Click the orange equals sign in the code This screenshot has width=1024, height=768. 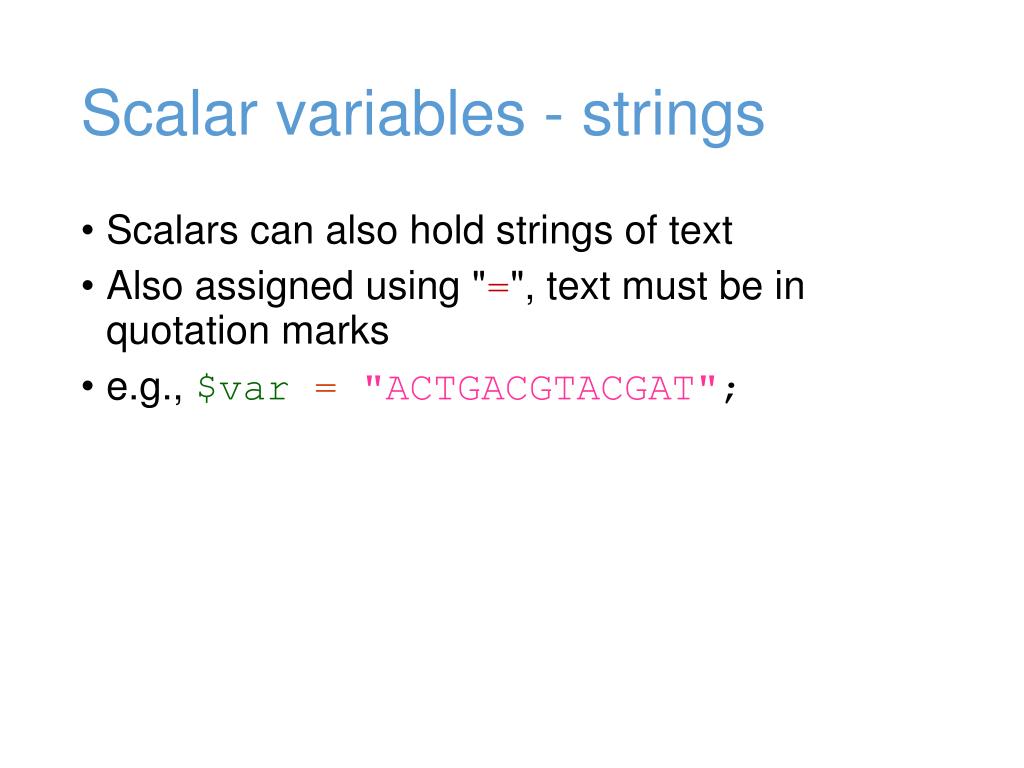pos(326,389)
